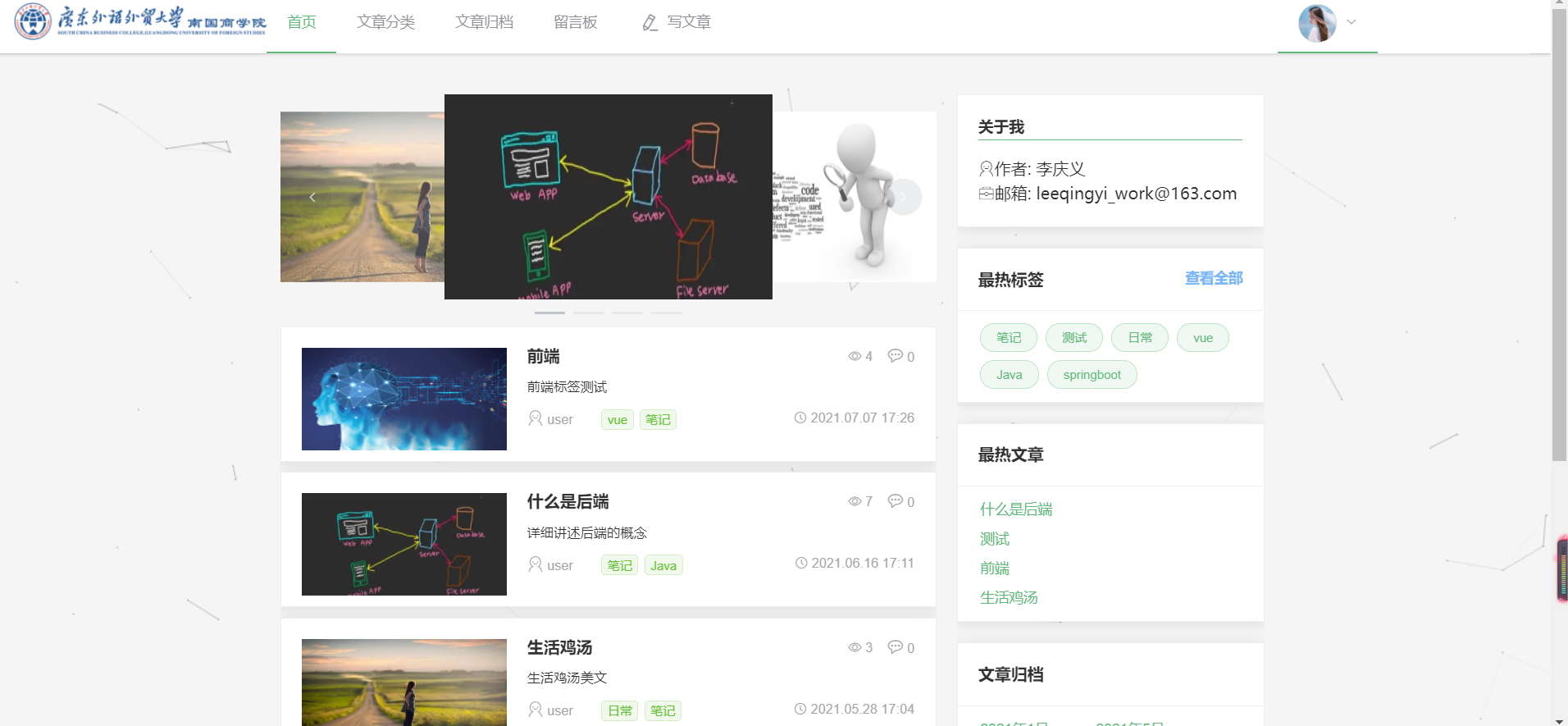The image size is (1568, 726).
Task: Click user icon in 生活鸡汤 article row
Action: (x=536, y=710)
